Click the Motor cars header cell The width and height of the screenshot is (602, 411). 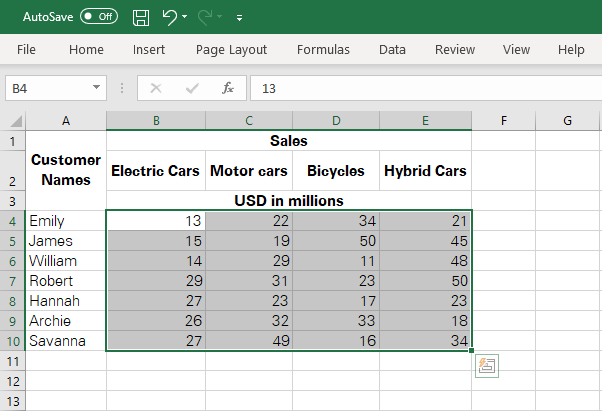249,170
